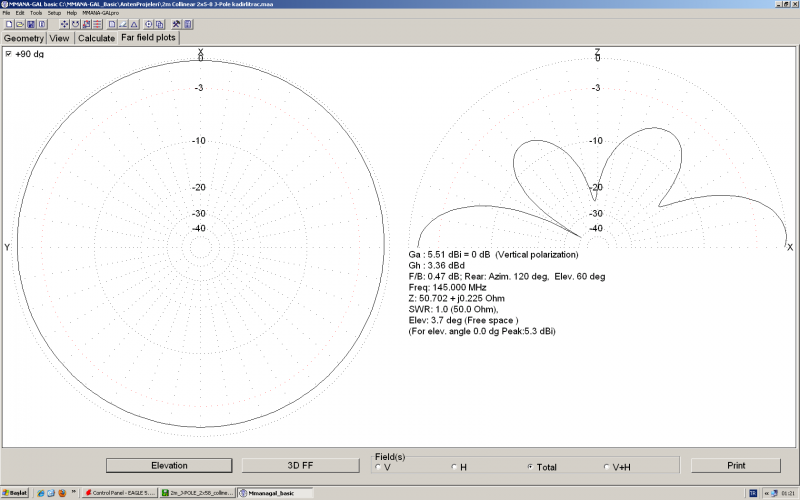Click the red-dotted wire edit toolbar icon

pos(86,24)
